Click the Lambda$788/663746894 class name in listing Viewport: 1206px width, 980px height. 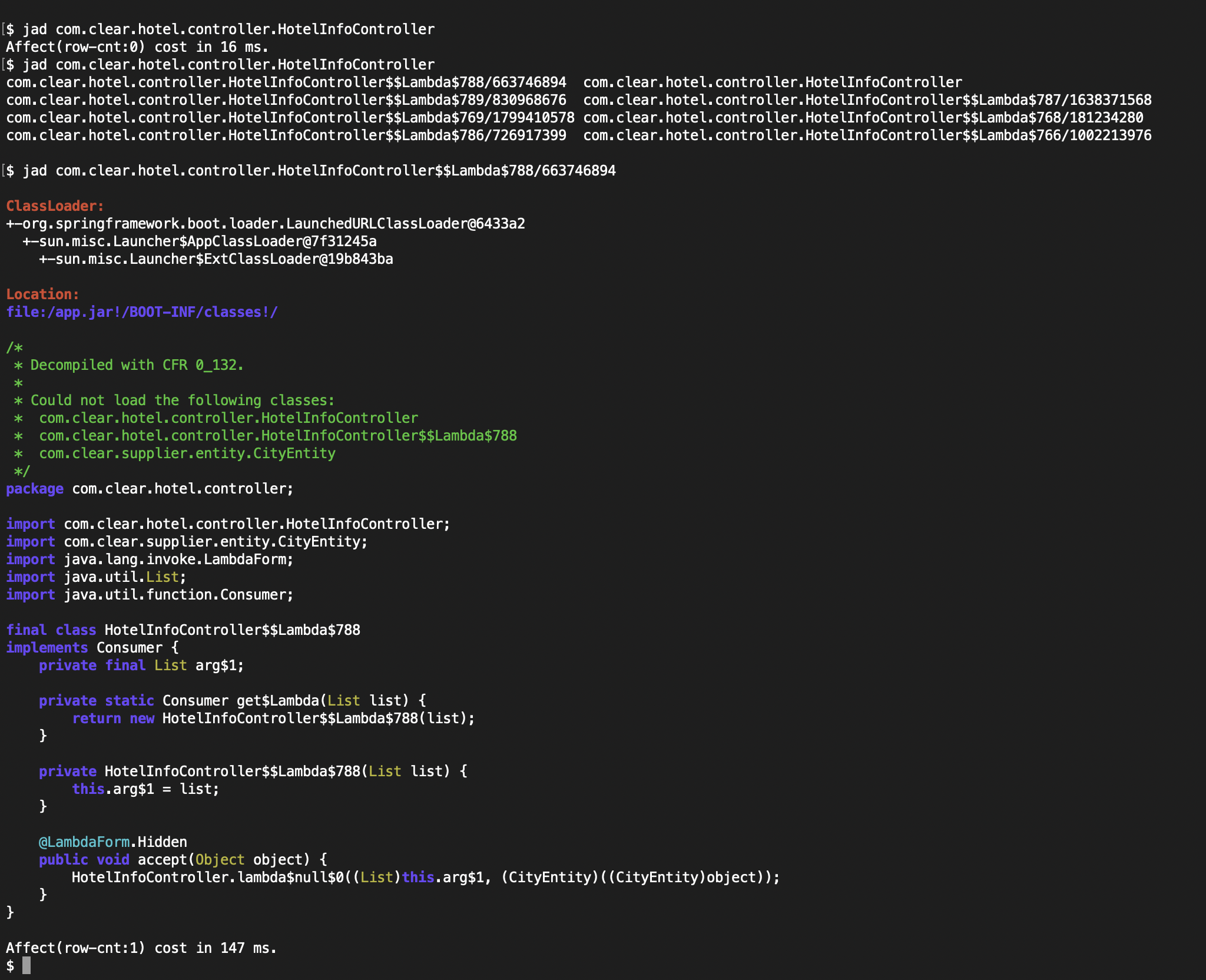tap(286, 82)
